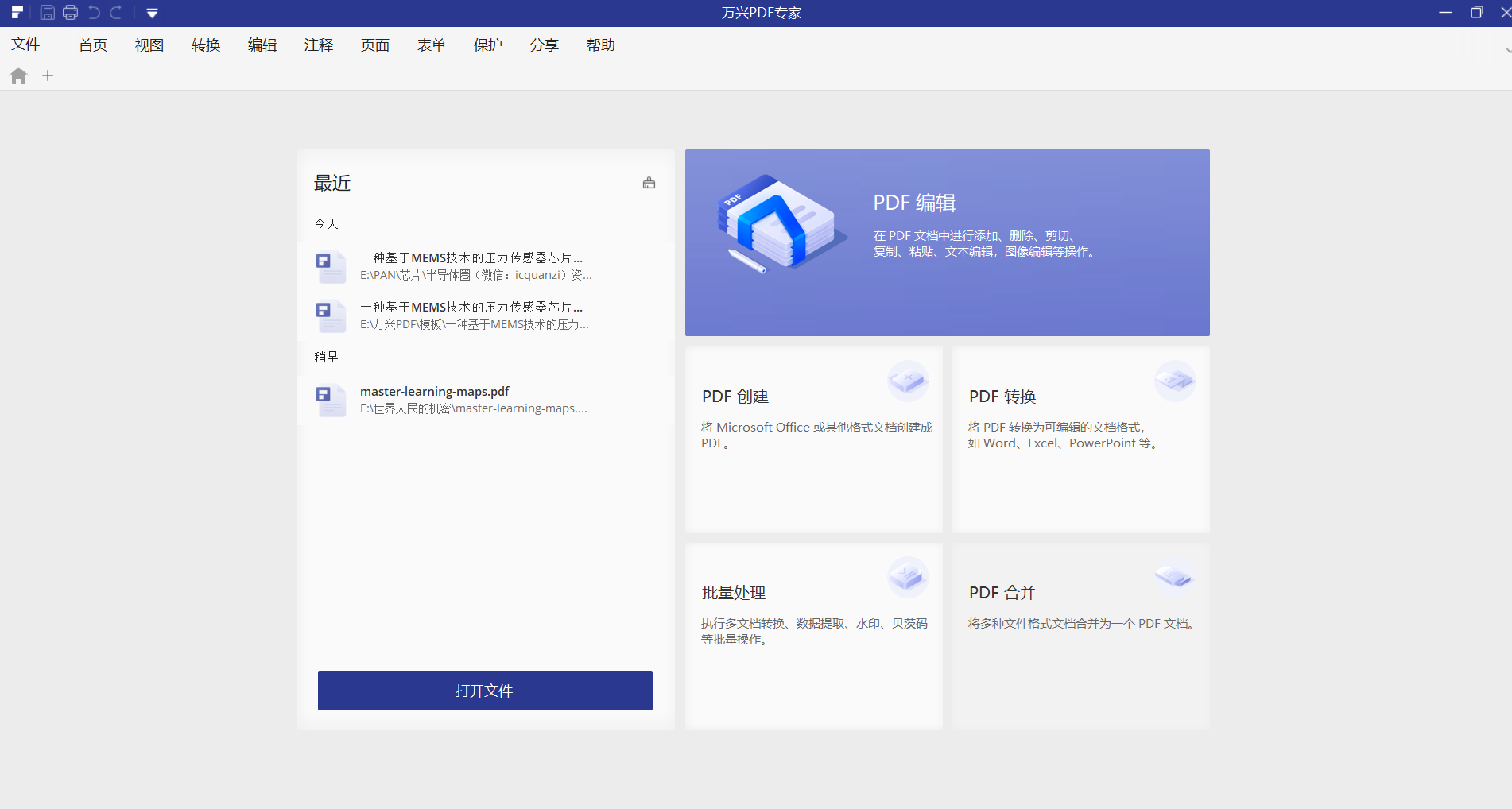Undo the last action

94,12
